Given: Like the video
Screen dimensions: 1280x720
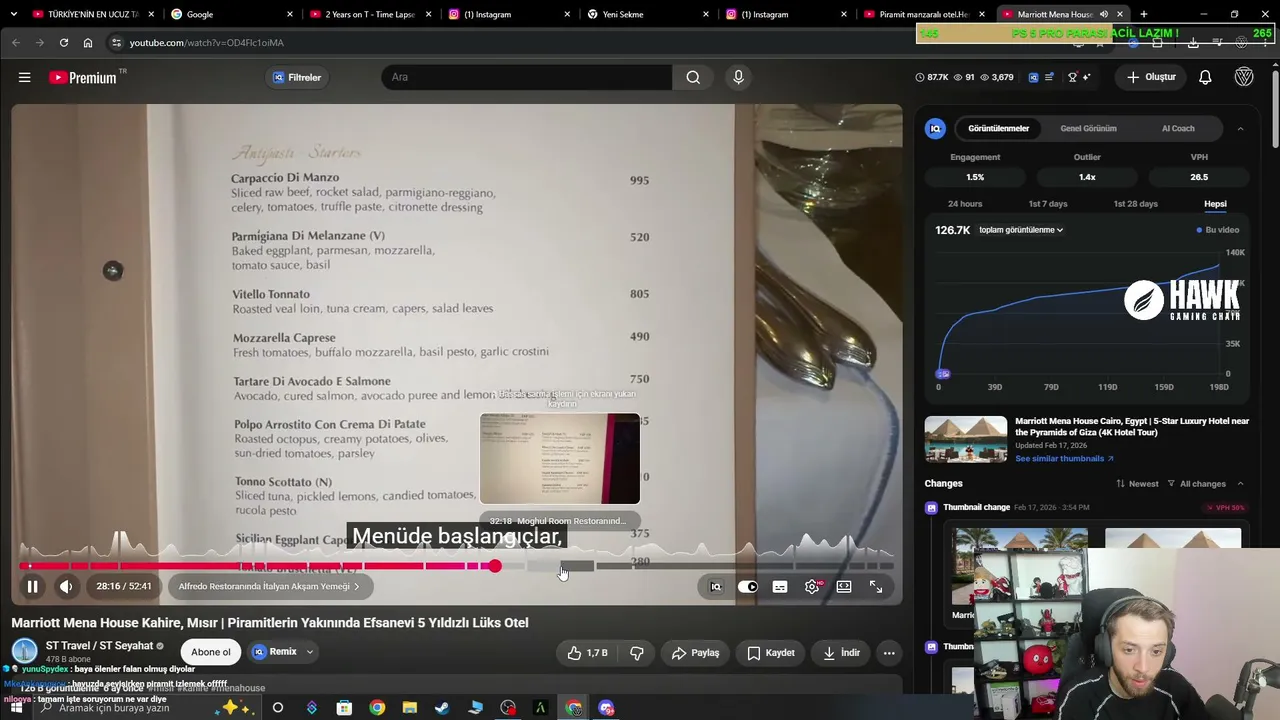Looking at the screenshot, I should (x=588, y=653).
